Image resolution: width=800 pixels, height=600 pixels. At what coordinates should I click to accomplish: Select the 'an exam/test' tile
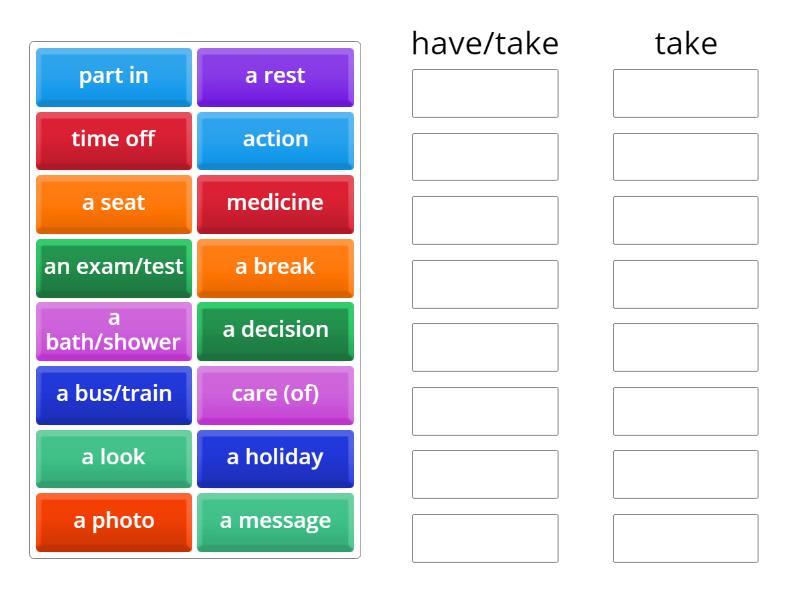click(x=113, y=268)
